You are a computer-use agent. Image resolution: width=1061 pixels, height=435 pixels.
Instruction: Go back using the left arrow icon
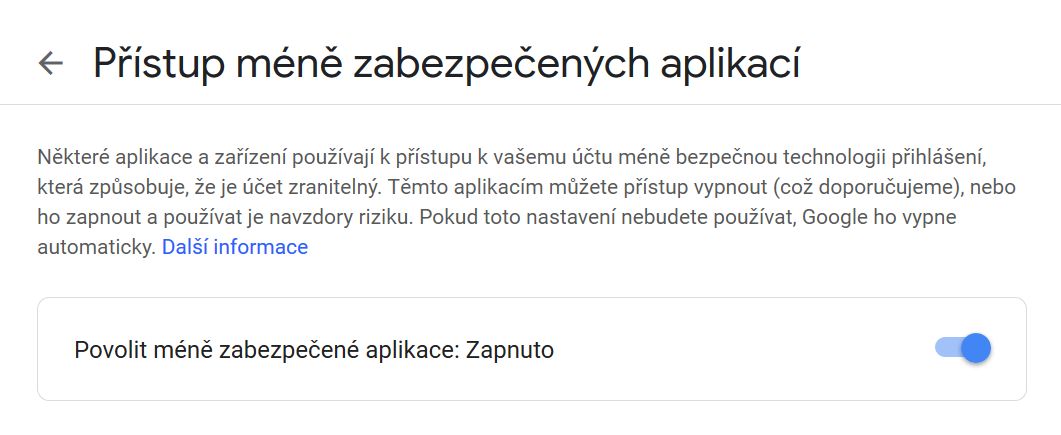[x=51, y=63]
